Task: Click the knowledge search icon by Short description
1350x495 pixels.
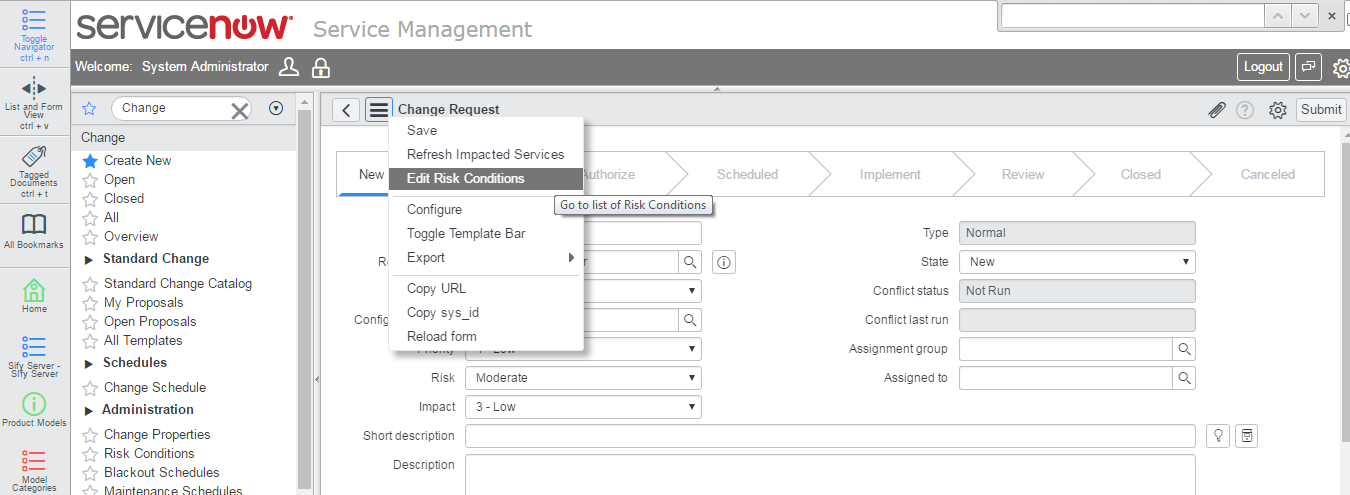Action: click(x=1246, y=436)
